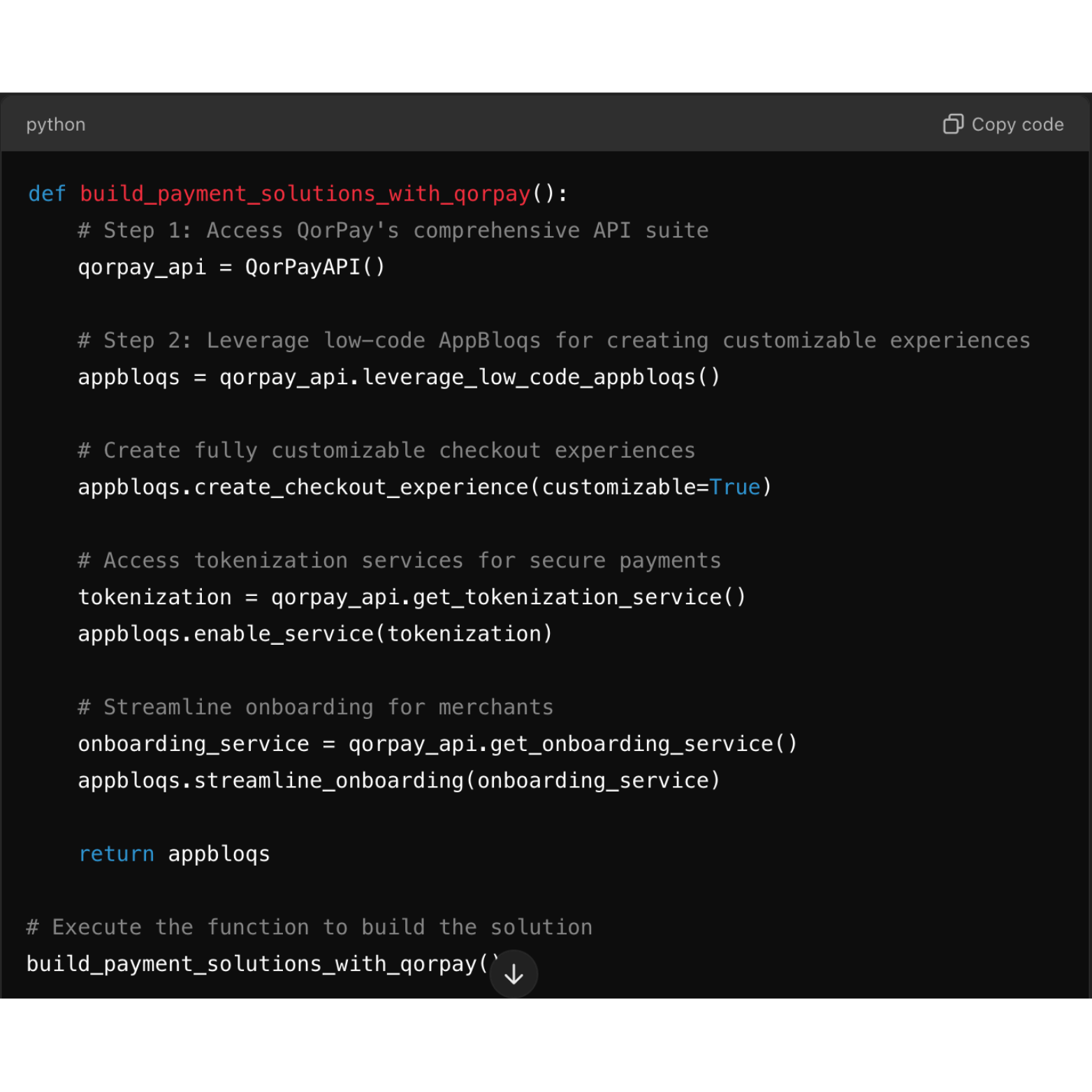Click the return keyword
This screenshot has height=1092, width=1092.
(x=116, y=854)
